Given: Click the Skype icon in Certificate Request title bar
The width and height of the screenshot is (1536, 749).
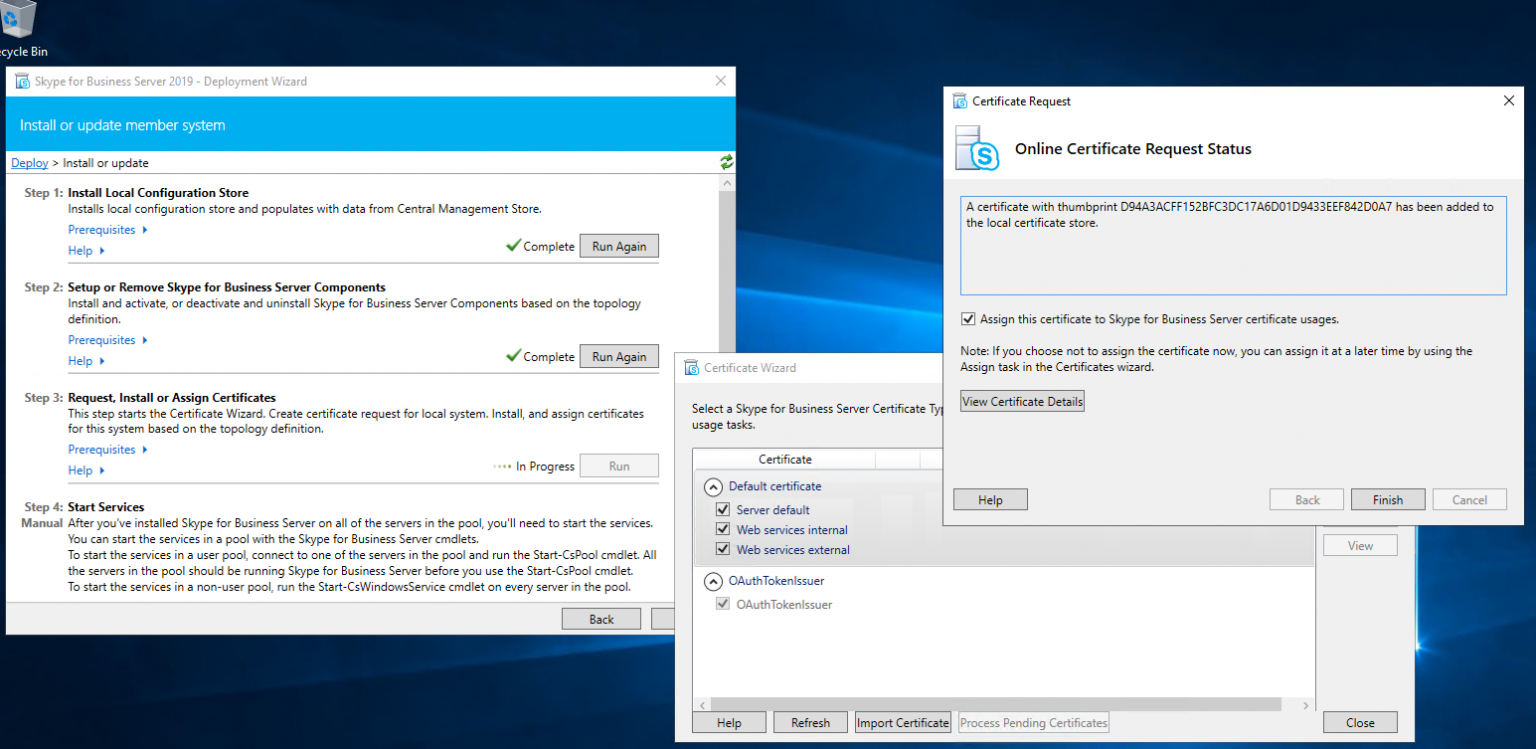Looking at the screenshot, I should click(960, 101).
